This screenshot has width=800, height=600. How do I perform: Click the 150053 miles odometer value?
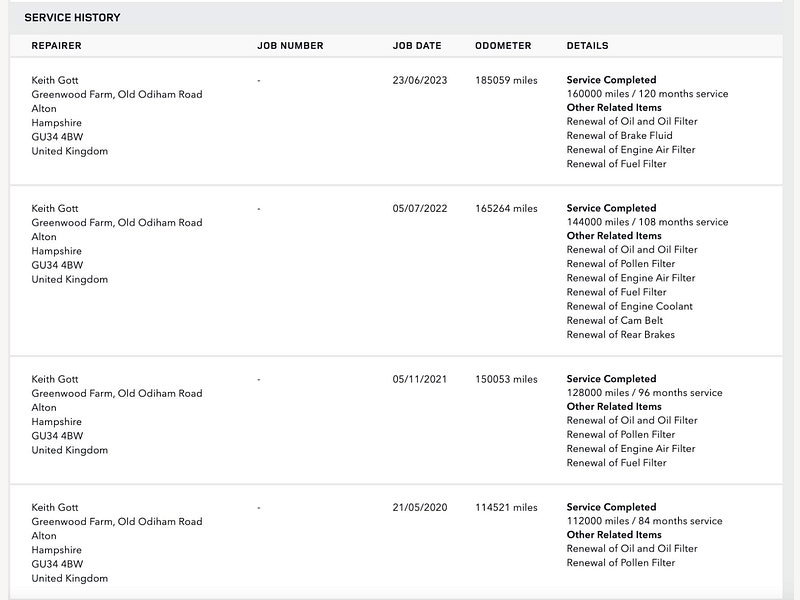(x=506, y=380)
